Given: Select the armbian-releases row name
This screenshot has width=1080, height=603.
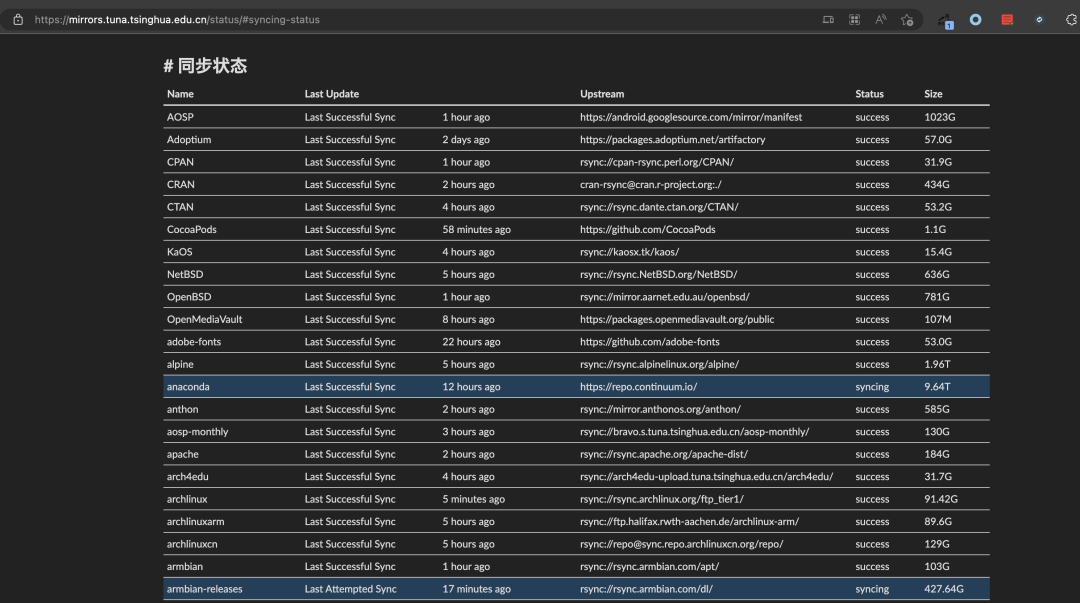Looking at the screenshot, I should coord(204,589).
